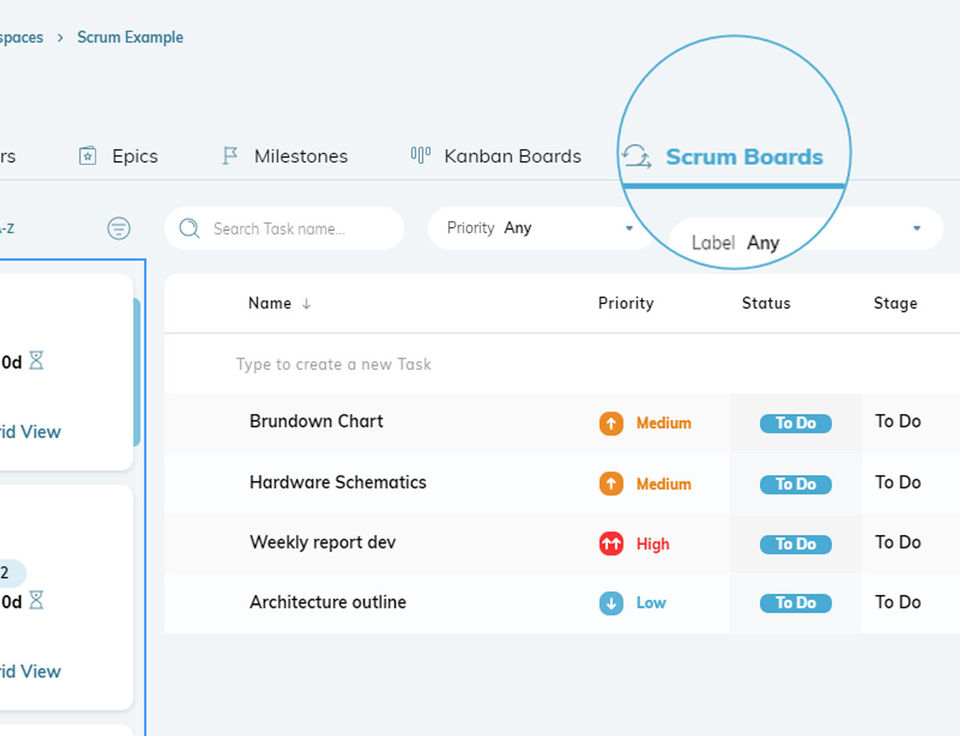960x736 pixels.
Task: Click the Scrum Boards cycle icon
Action: [636, 156]
